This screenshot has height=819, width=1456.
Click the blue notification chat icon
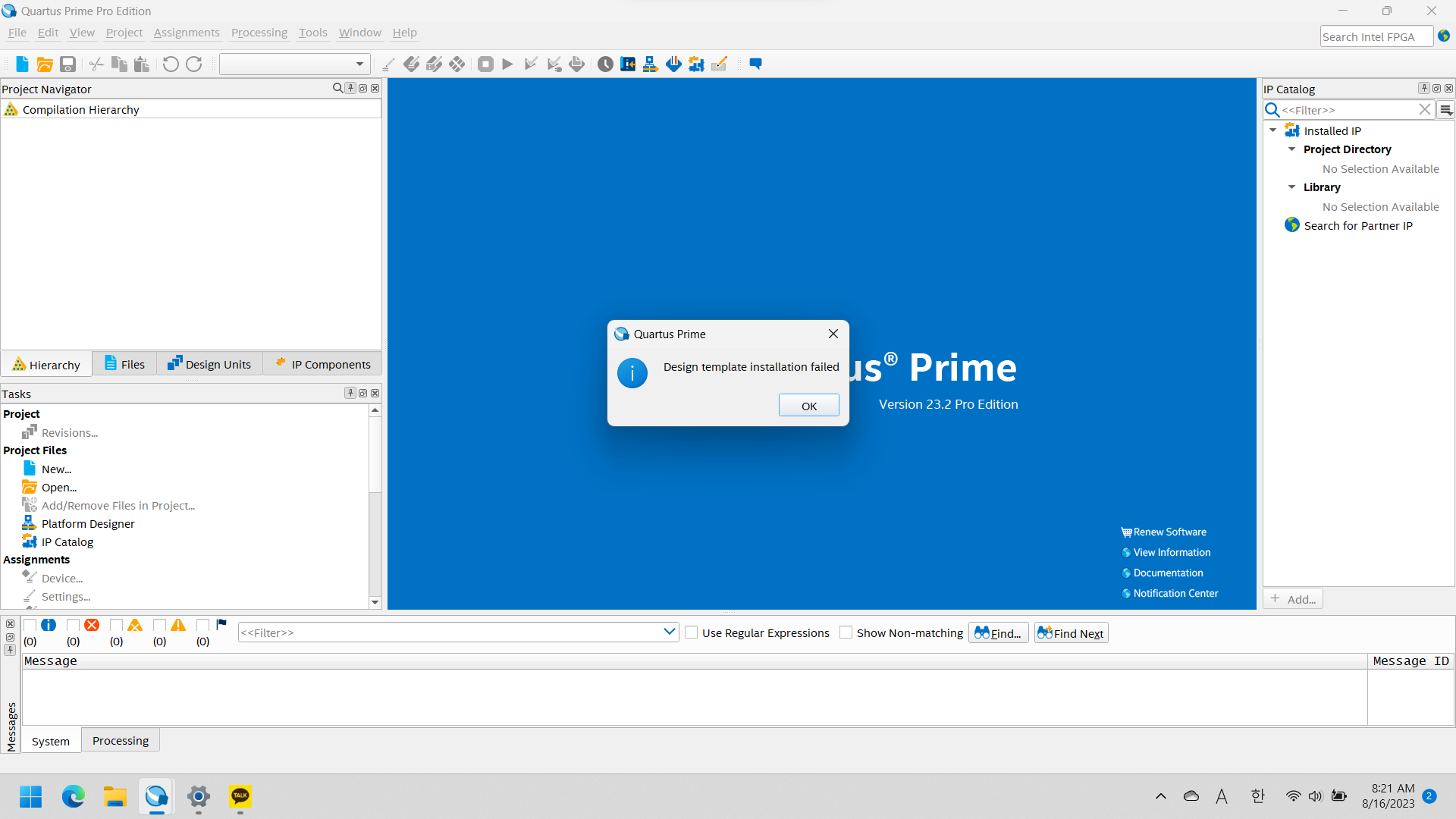[x=755, y=64]
